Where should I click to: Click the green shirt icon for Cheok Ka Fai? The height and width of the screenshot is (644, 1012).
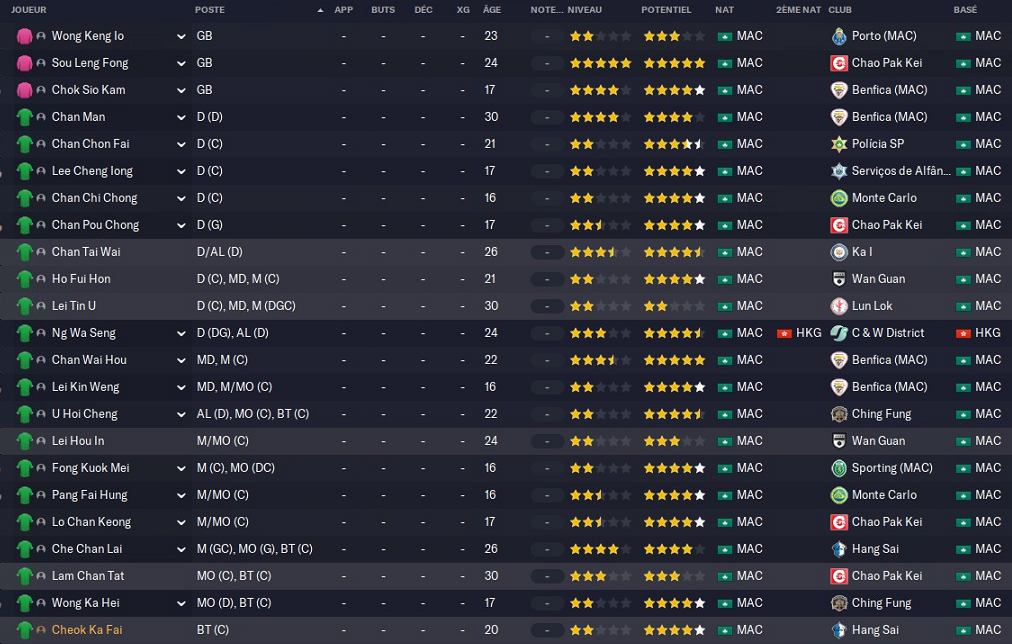click(25, 630)
